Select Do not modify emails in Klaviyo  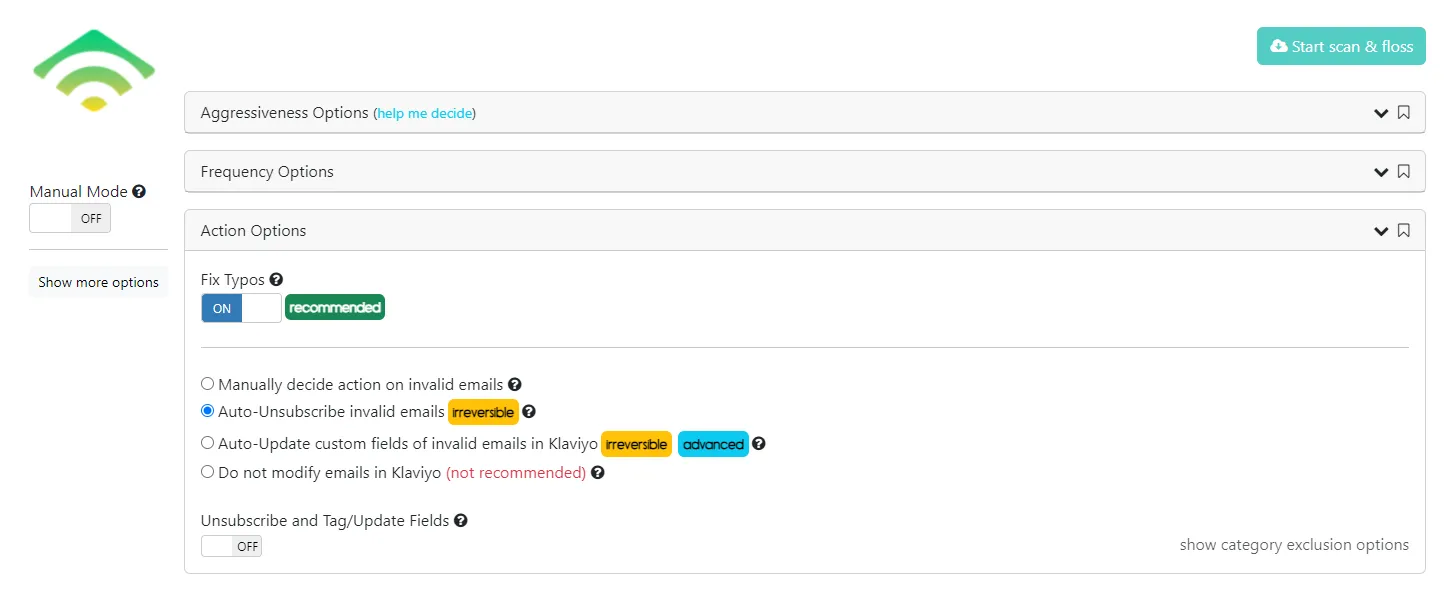point(208,472)
